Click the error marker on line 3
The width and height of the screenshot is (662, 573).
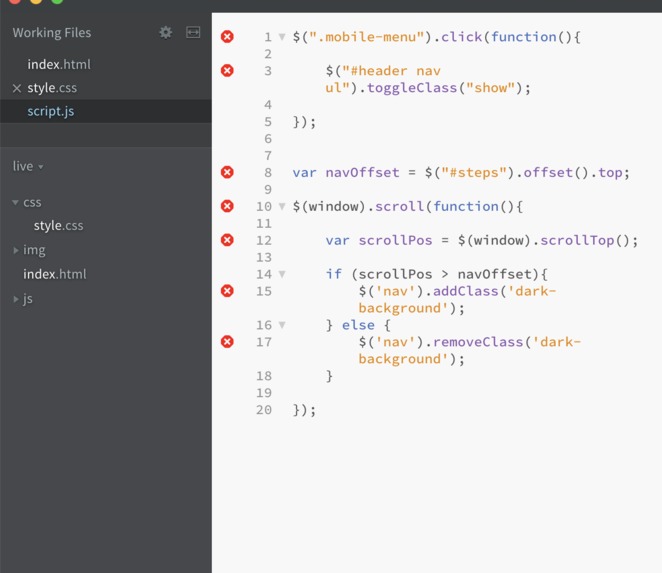click(227, 71)
